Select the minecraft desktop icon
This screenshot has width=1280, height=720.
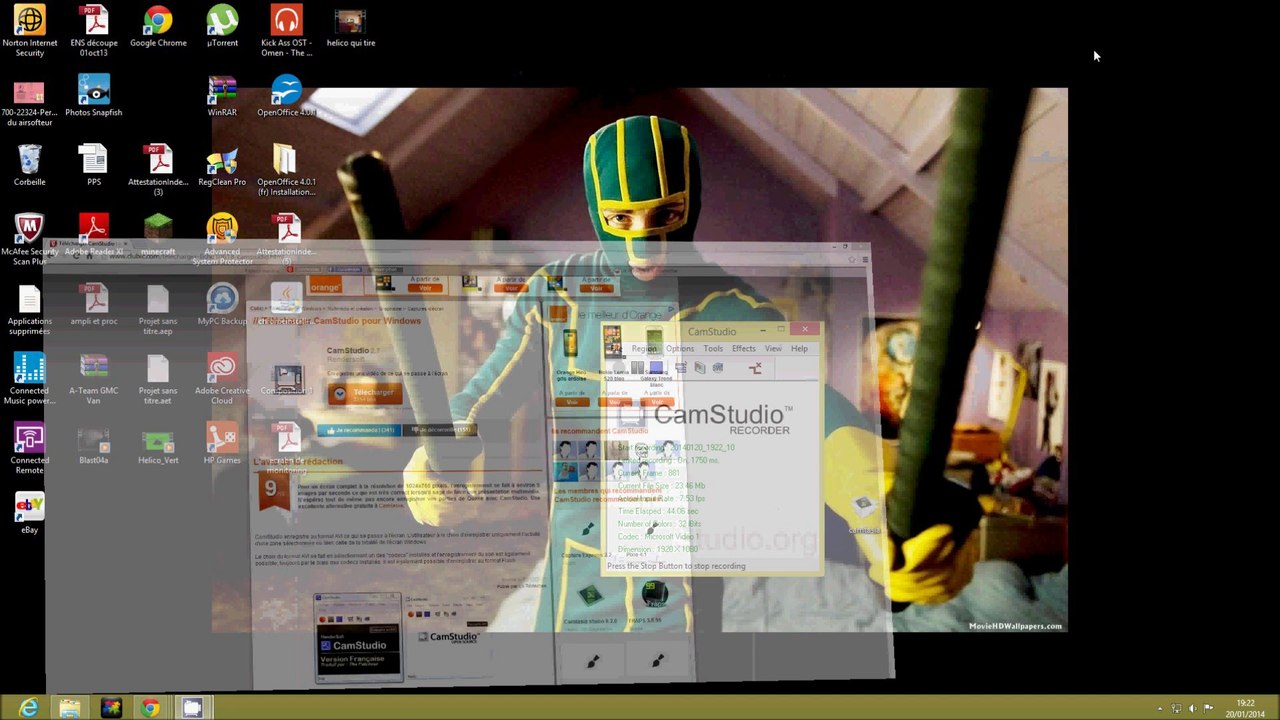[158, 235]
